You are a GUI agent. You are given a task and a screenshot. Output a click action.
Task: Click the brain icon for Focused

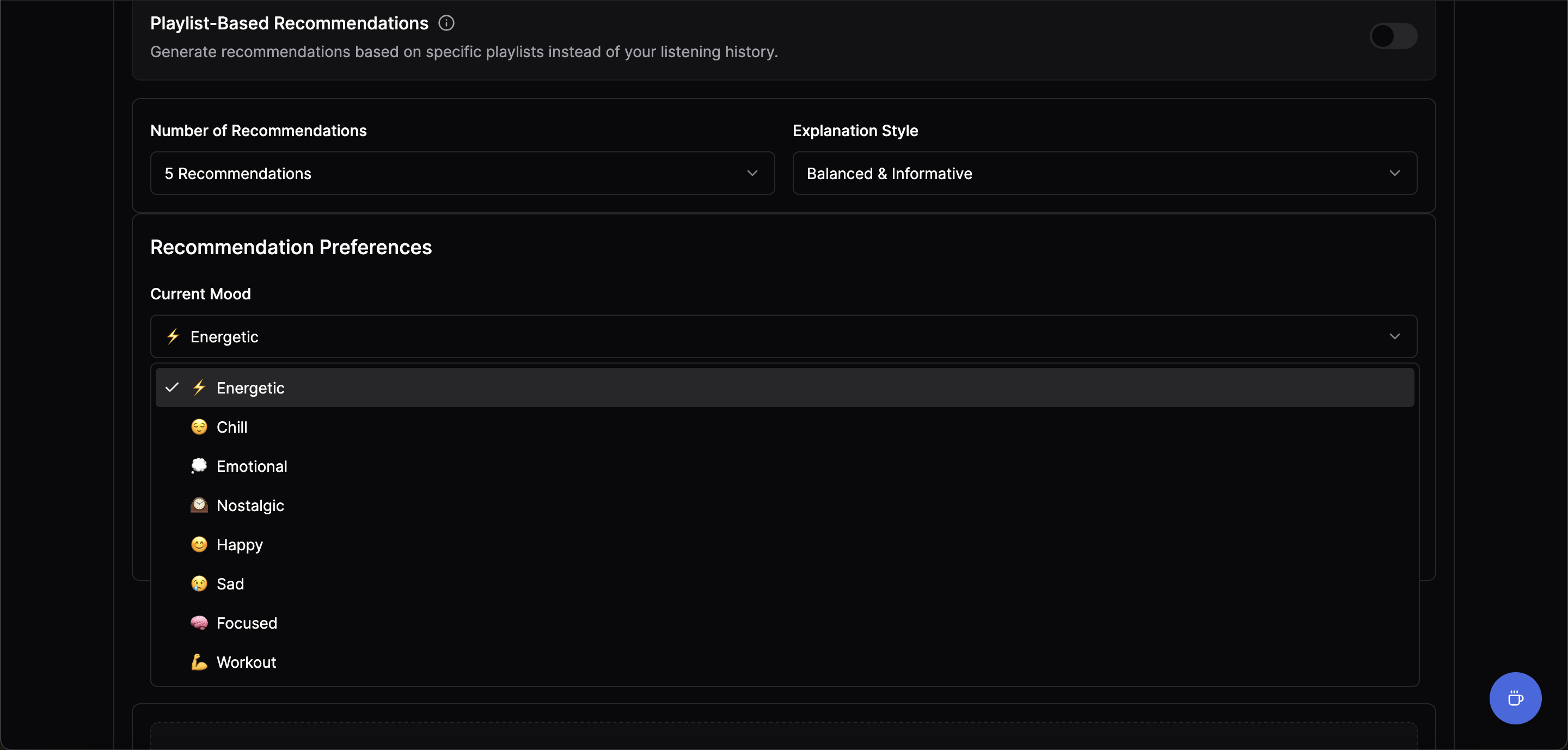(199, 623)
